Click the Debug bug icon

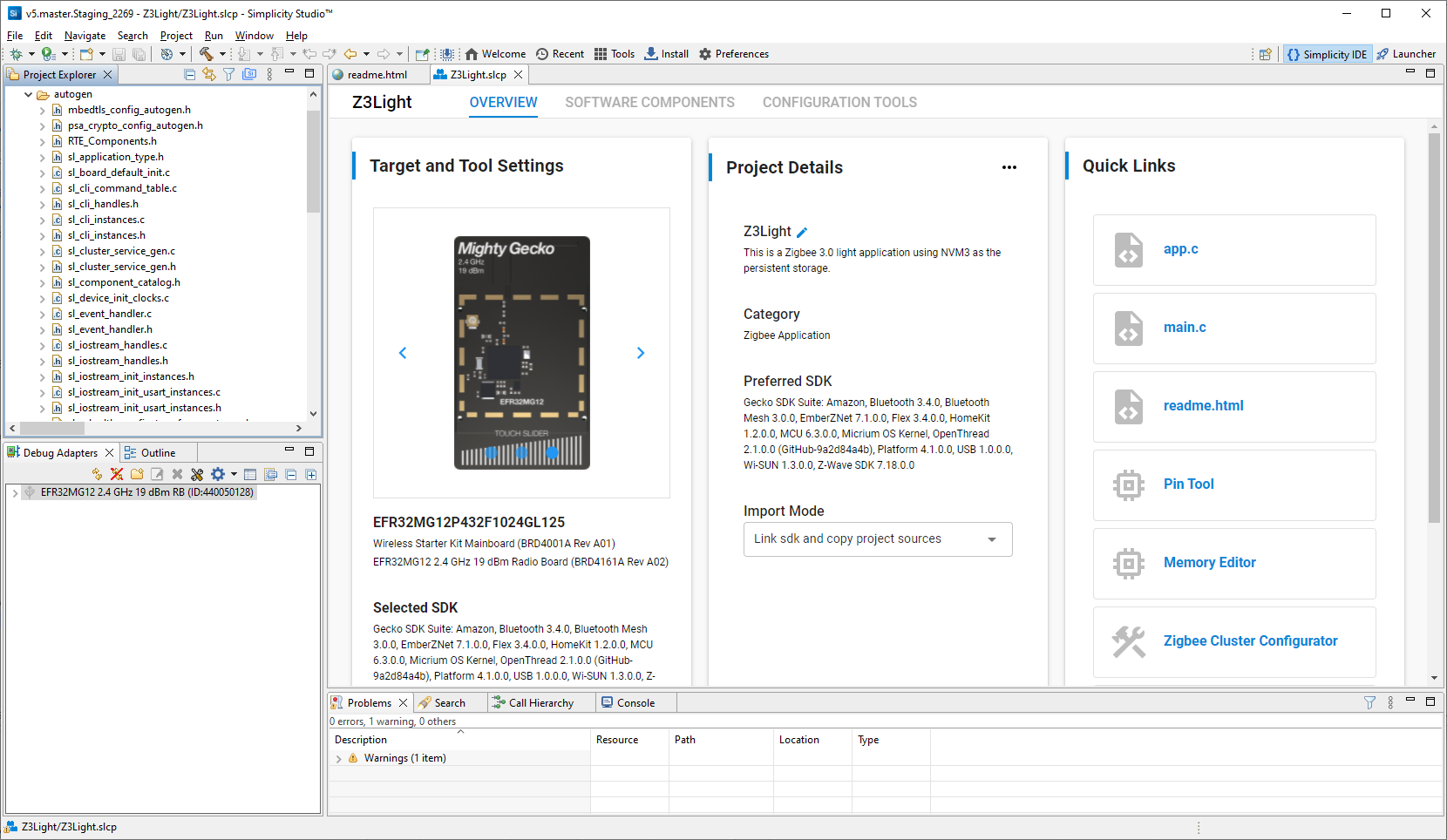(x=16, y=54)
